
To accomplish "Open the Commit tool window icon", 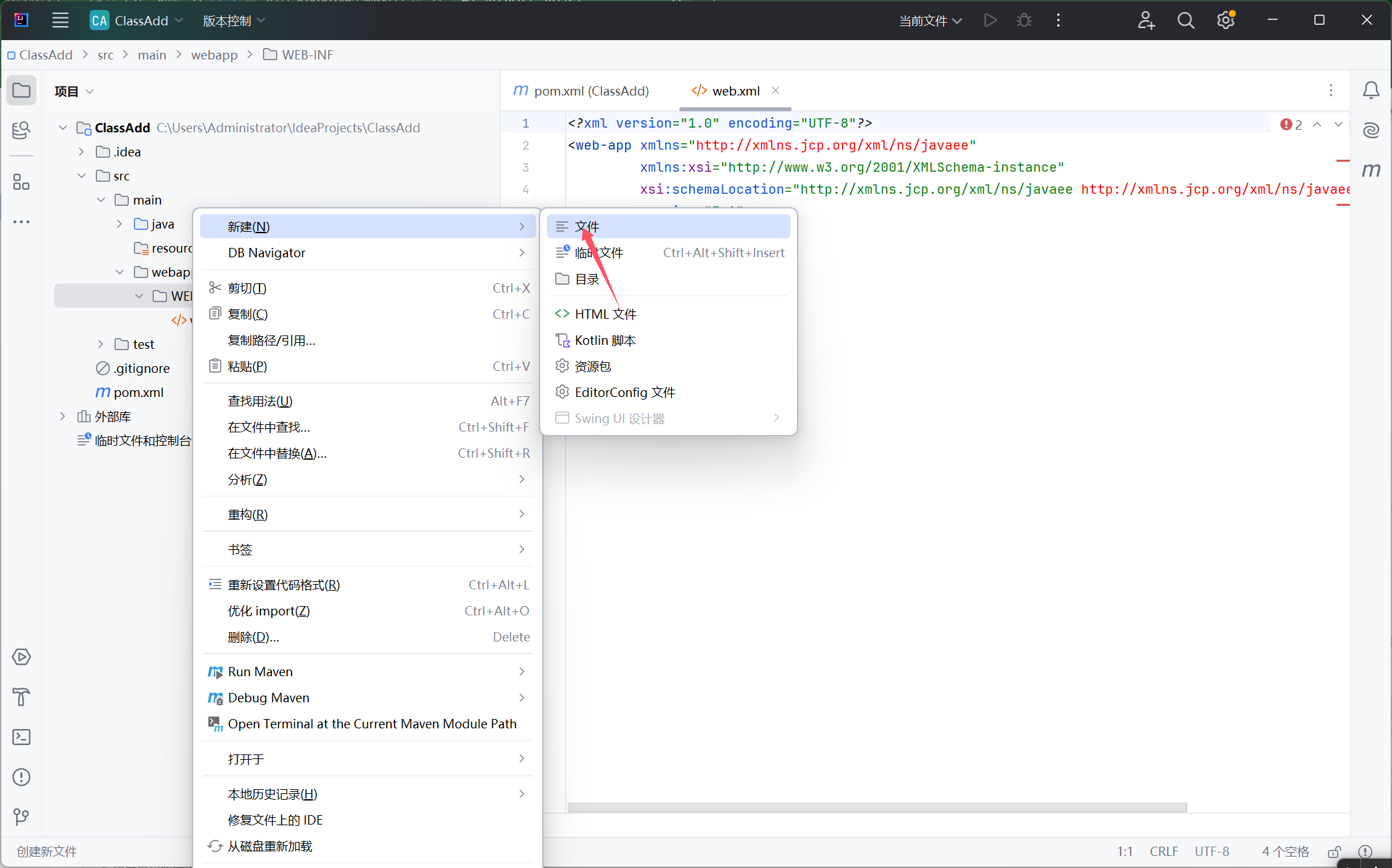I will click(21, 130).
